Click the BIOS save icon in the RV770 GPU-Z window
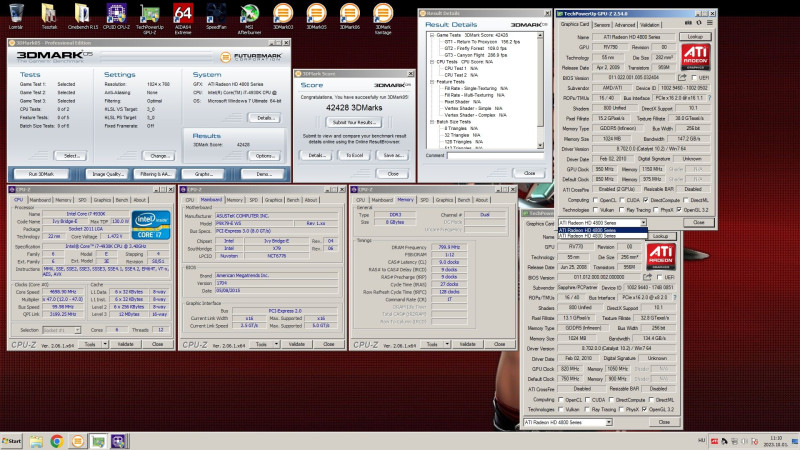800x450 pixels. (647, 277)
